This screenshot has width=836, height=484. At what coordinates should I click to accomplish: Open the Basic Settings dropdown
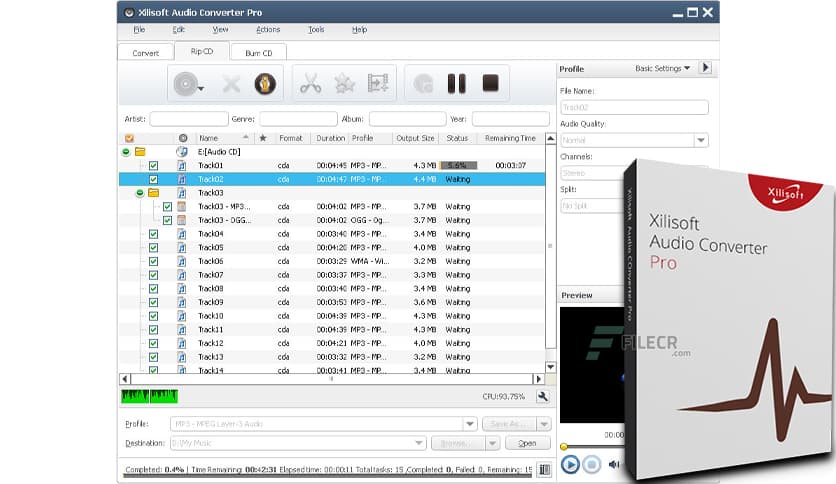pyautogui.click(x=663, y=68)
